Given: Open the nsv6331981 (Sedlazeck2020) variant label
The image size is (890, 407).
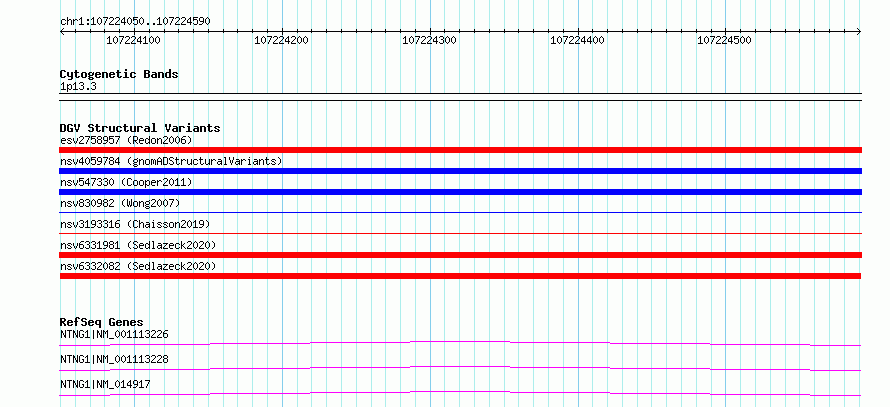Looking at the screenshot, I should coord(138,245).
